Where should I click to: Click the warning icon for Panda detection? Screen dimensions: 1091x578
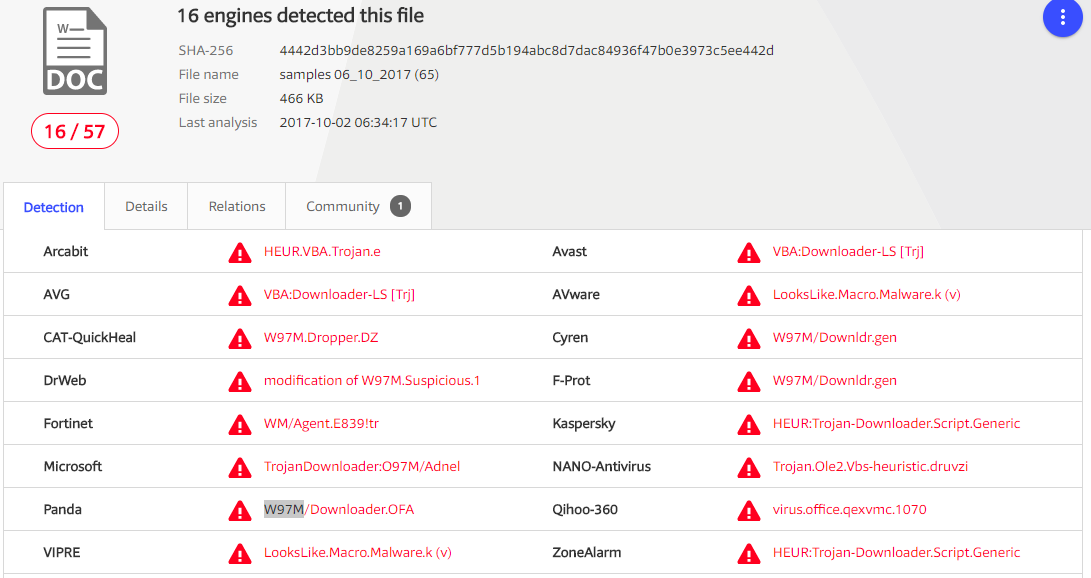(240, 510)
